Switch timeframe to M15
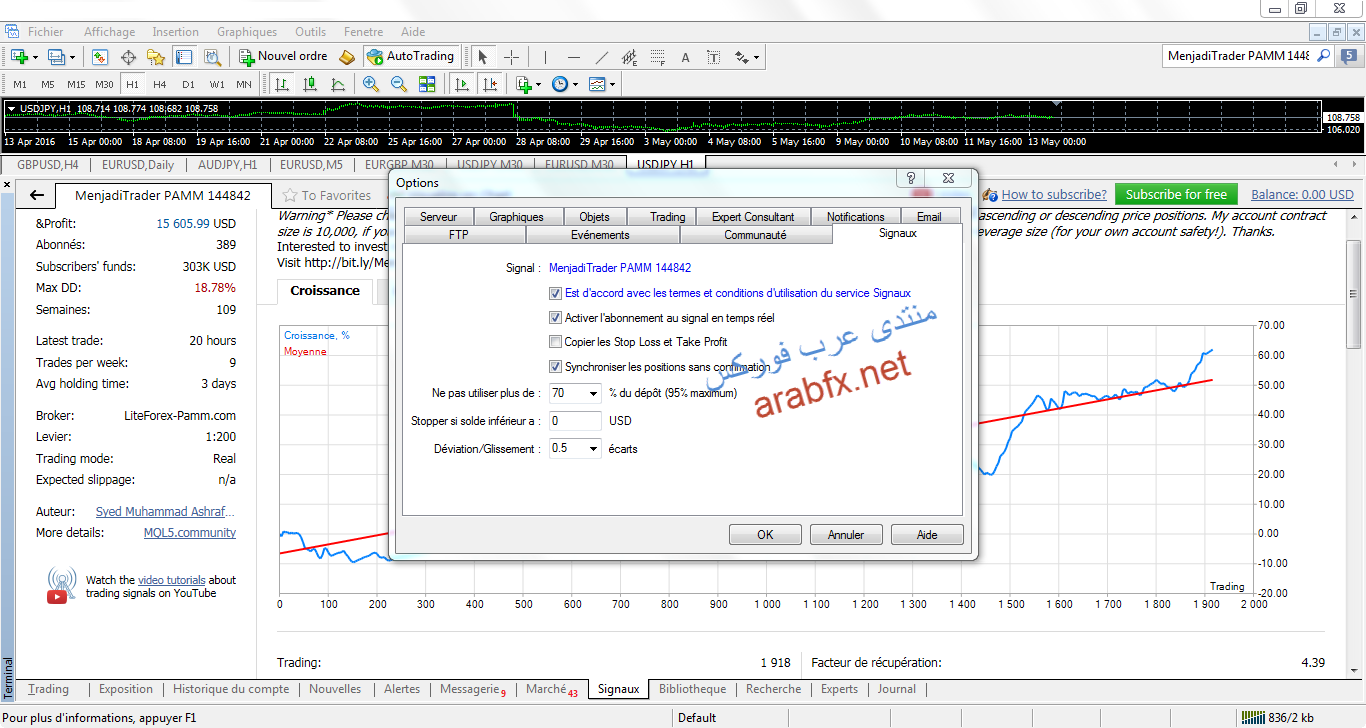This screenshot has width=1366, height=728. pos(76,84)
